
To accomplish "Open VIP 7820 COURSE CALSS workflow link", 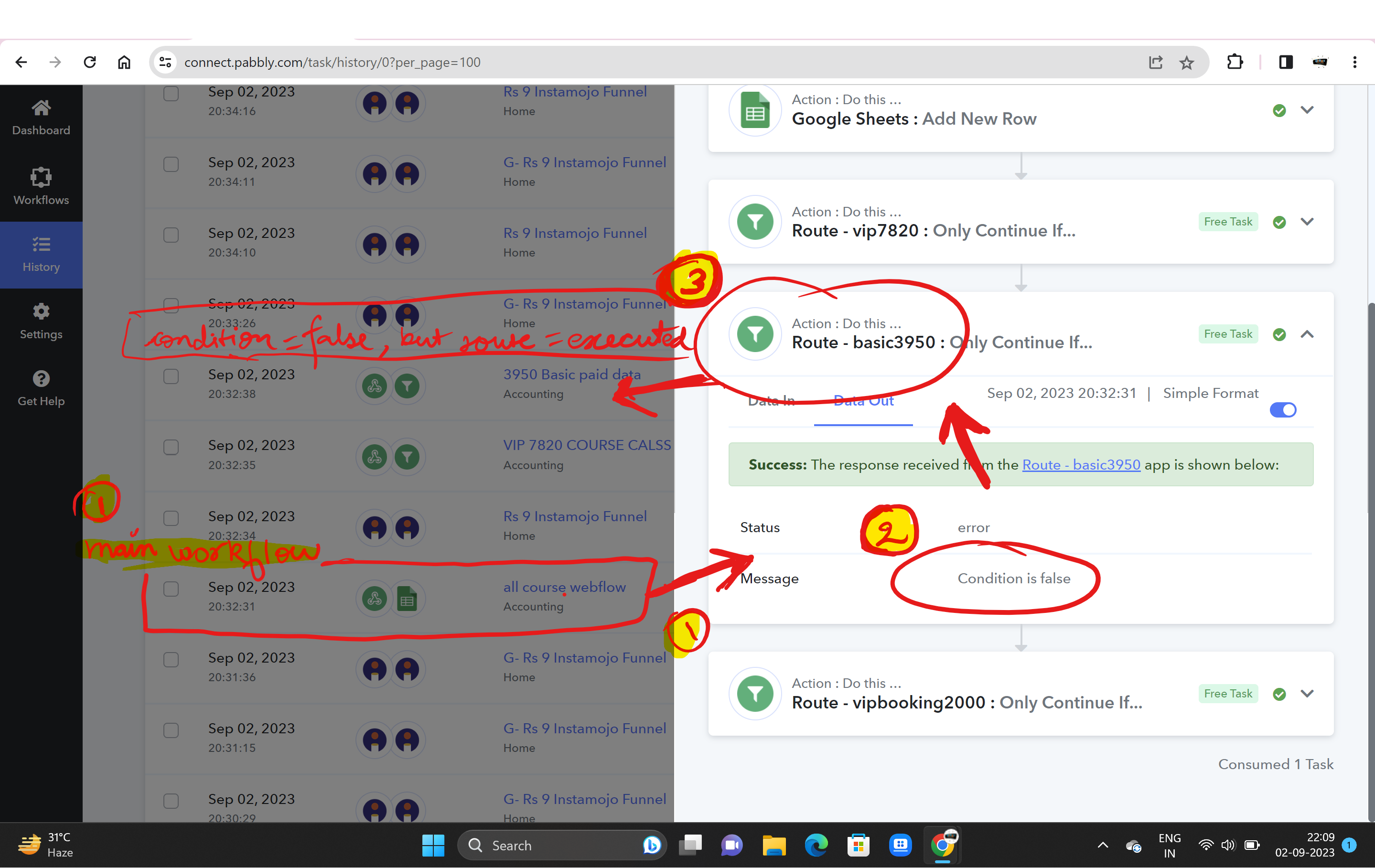I will (x=587, y=445).
